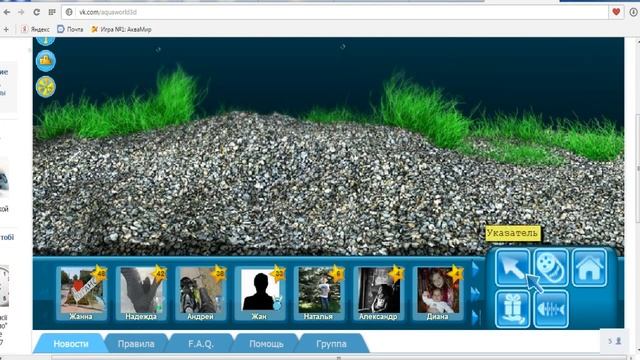This screenshot has width=640, height=360.
Task: Open the Помощь tab
Action: 266,344
